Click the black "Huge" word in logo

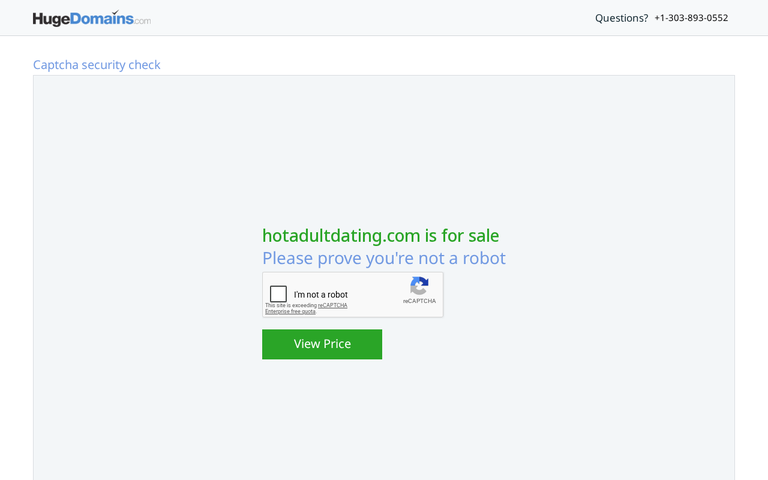coord(51,19)
